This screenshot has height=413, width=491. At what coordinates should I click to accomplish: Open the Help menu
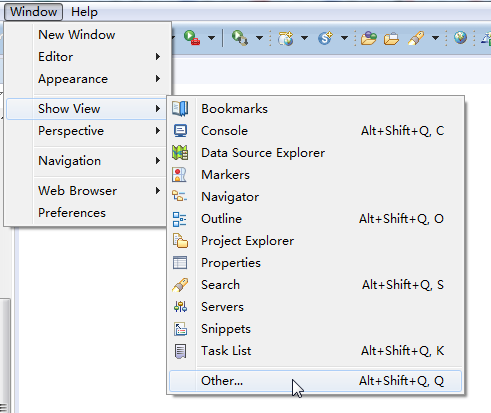84,12
